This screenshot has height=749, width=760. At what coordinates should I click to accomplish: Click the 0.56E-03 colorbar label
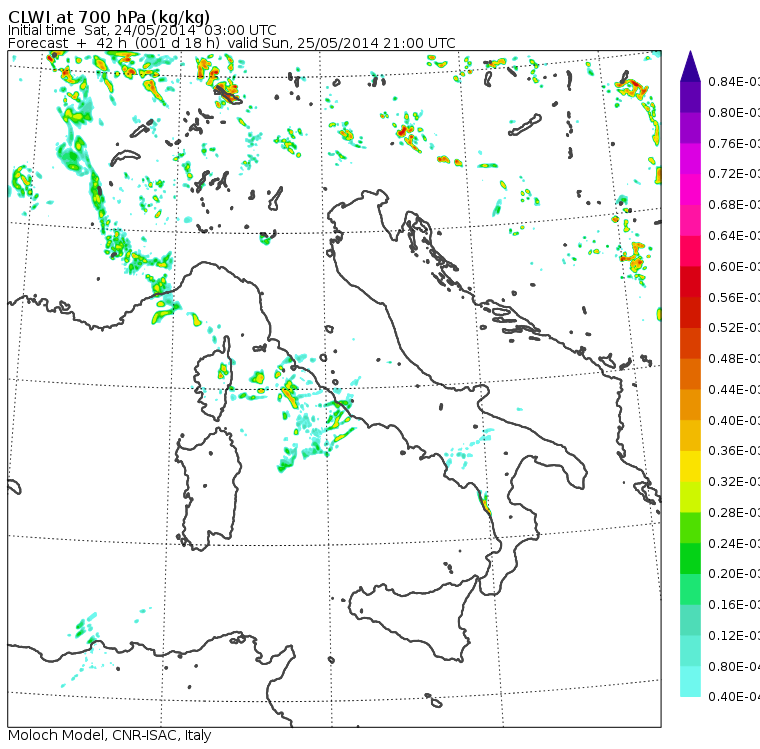point(734,297)
